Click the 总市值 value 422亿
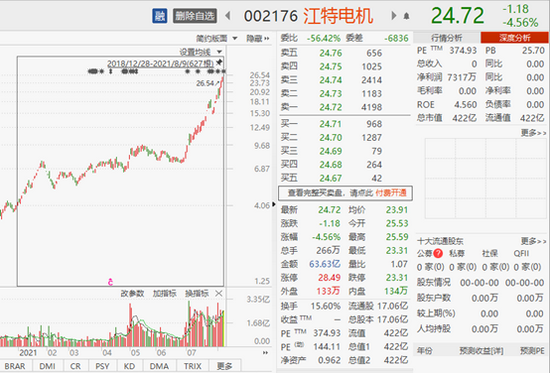This screenshot has height=373, width=550. coord(464,118)
